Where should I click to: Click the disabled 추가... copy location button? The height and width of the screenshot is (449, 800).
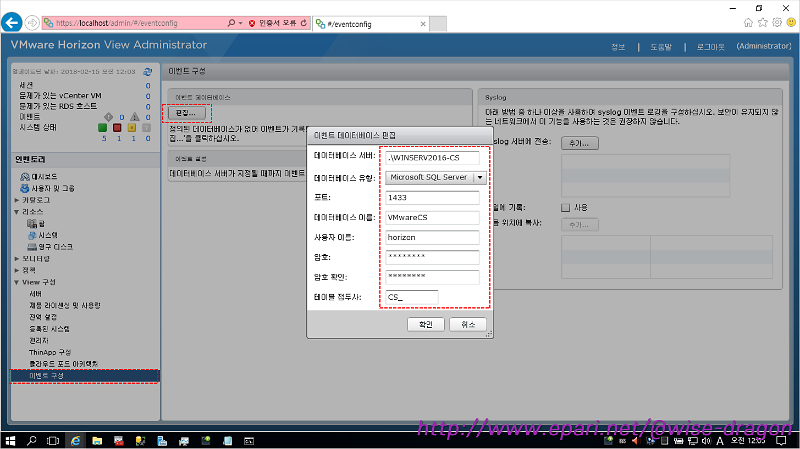[x=580, y=224]
